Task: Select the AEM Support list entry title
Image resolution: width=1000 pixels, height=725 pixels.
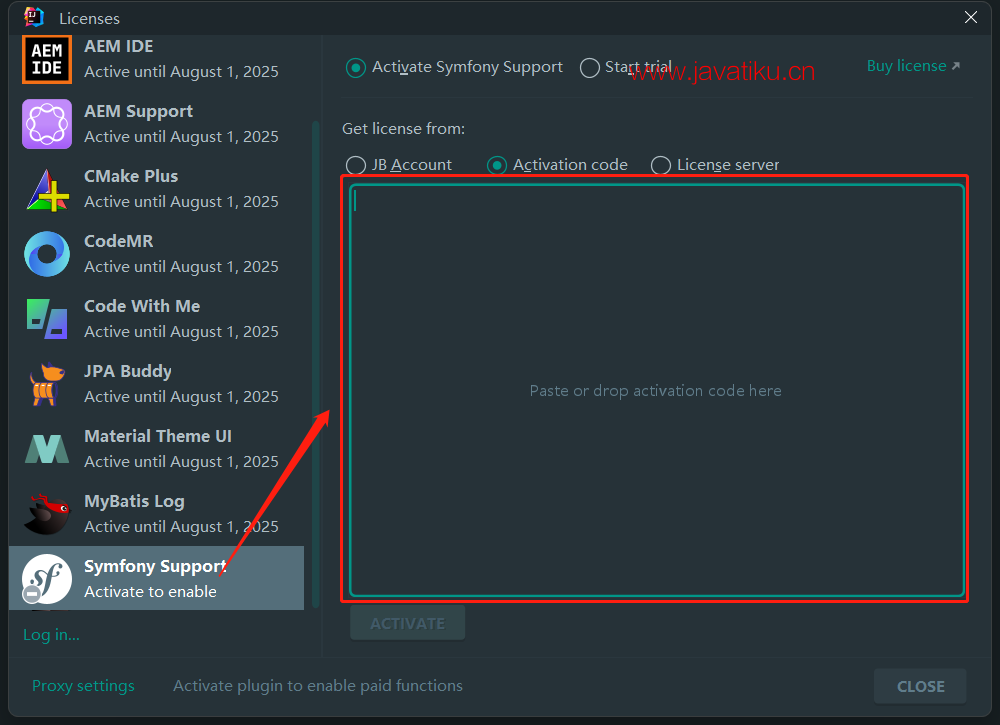Action: coord(138,112)
